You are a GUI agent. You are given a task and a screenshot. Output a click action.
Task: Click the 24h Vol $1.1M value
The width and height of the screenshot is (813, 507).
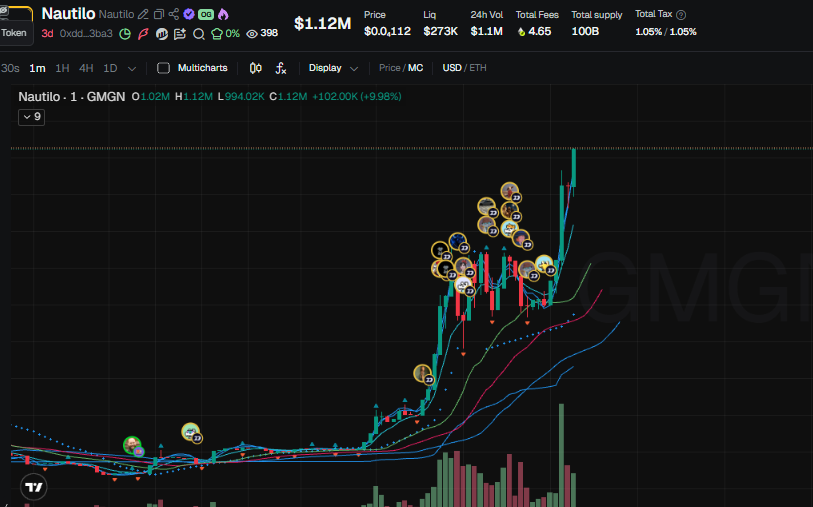click(486, 32)
